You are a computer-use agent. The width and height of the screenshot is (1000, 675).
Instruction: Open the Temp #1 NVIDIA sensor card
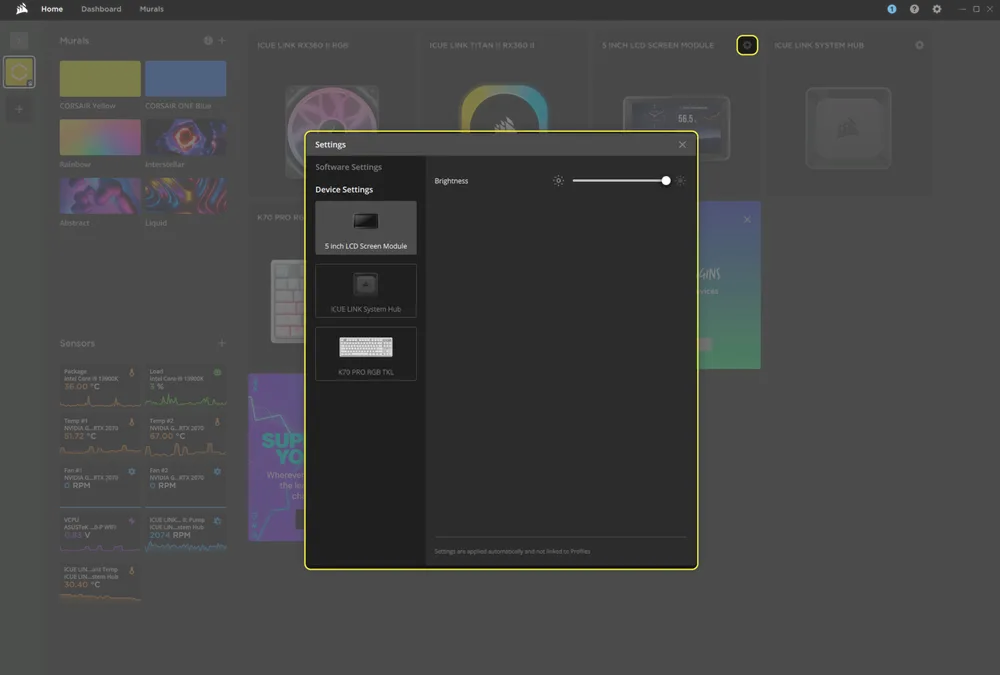(x=100, y=436)
